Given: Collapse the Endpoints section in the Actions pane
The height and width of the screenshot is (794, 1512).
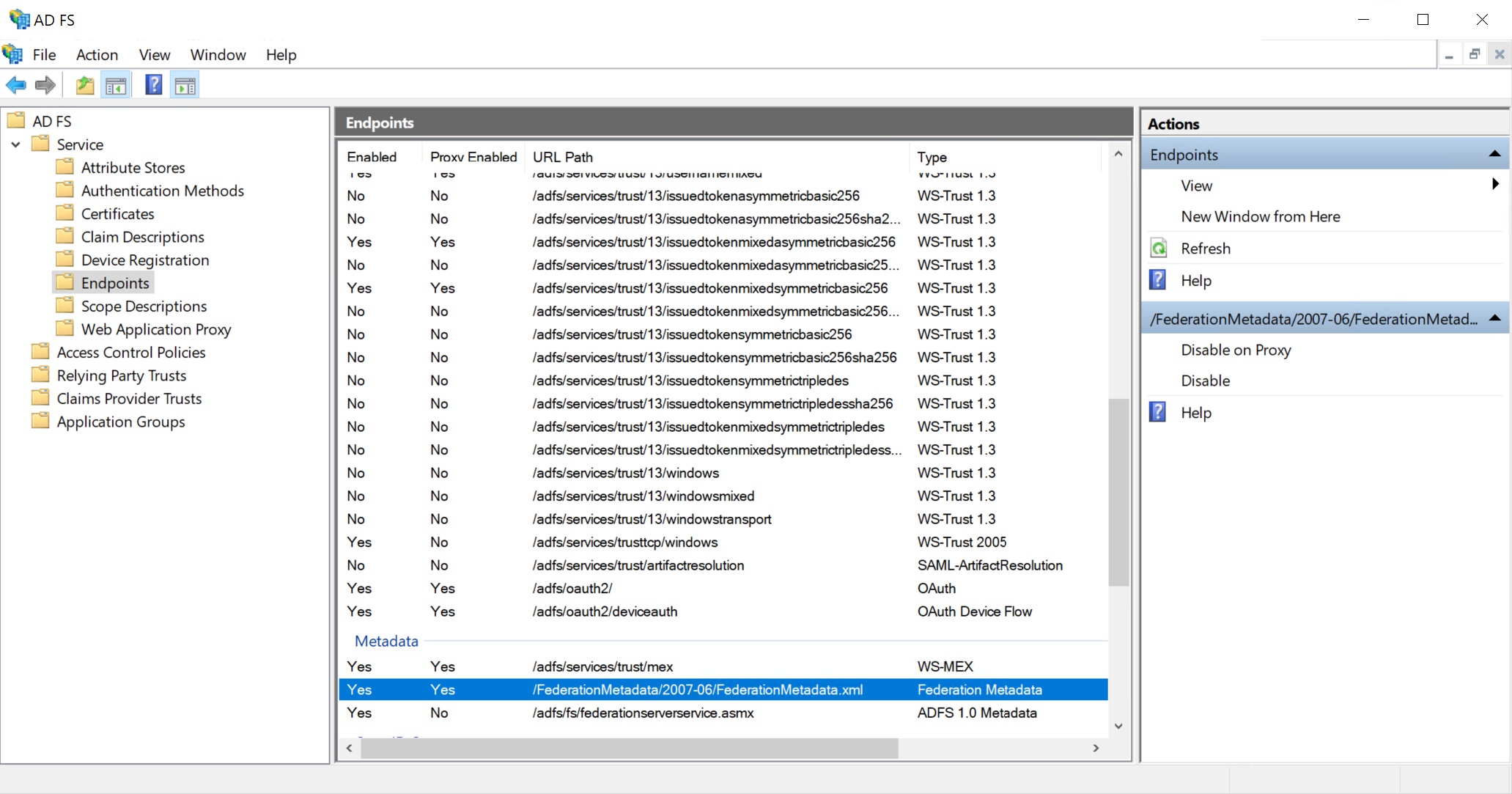Looking at the screenshot, I should point(1494,154).
